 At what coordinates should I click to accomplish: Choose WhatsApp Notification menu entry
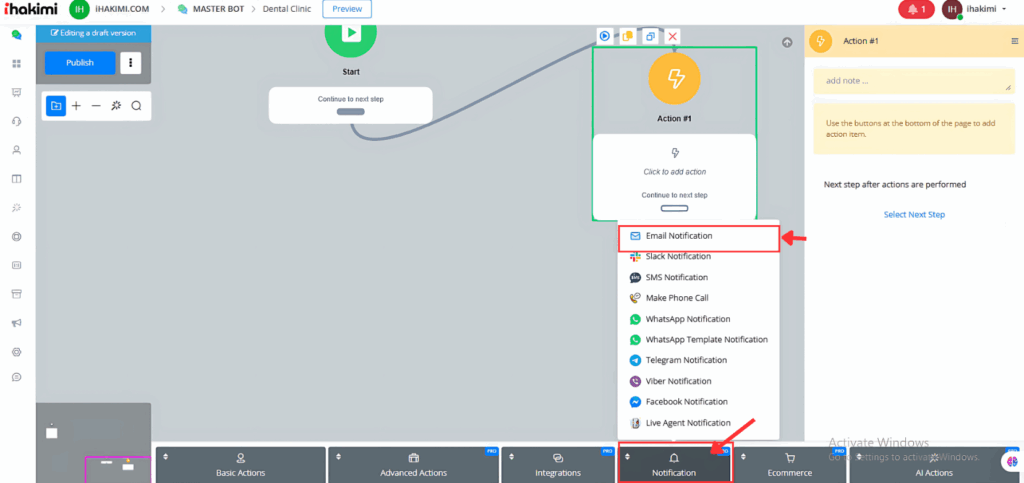pyautogui.click(x=687, y=319)
